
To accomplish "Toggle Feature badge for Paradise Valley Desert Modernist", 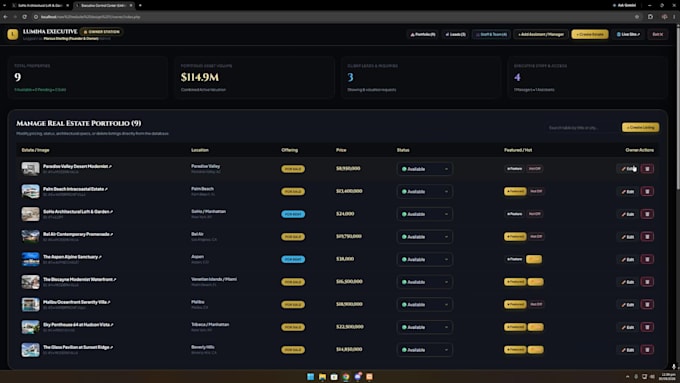I will (514, 169).
